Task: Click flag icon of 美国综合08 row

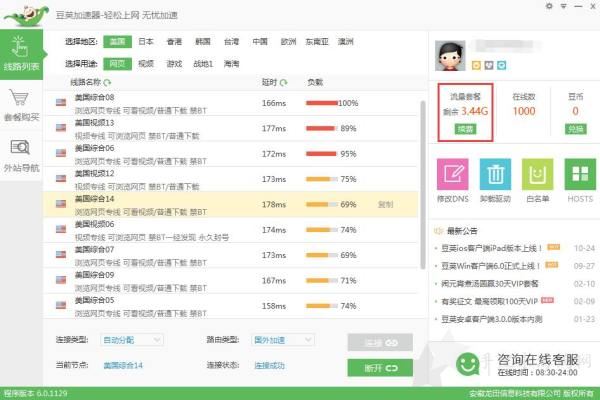Action: (61, 102)
